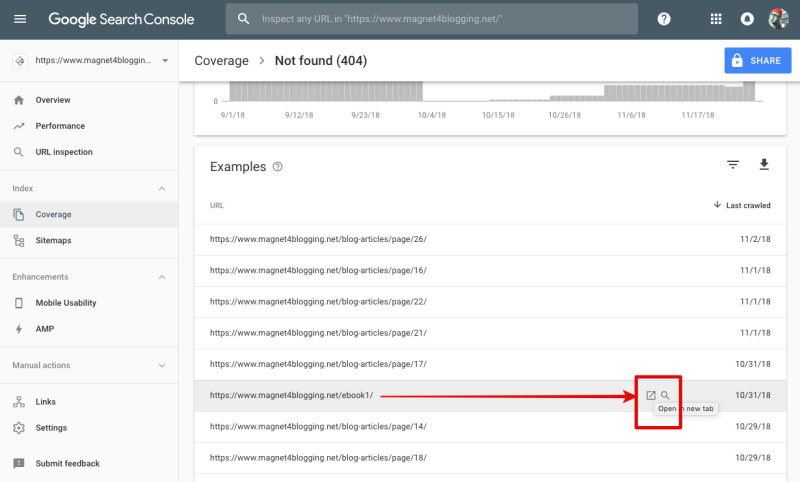This screenshot has width=800, height=482.
Task: Collapse the Enhancements section chevron
Action: (162, 277)
